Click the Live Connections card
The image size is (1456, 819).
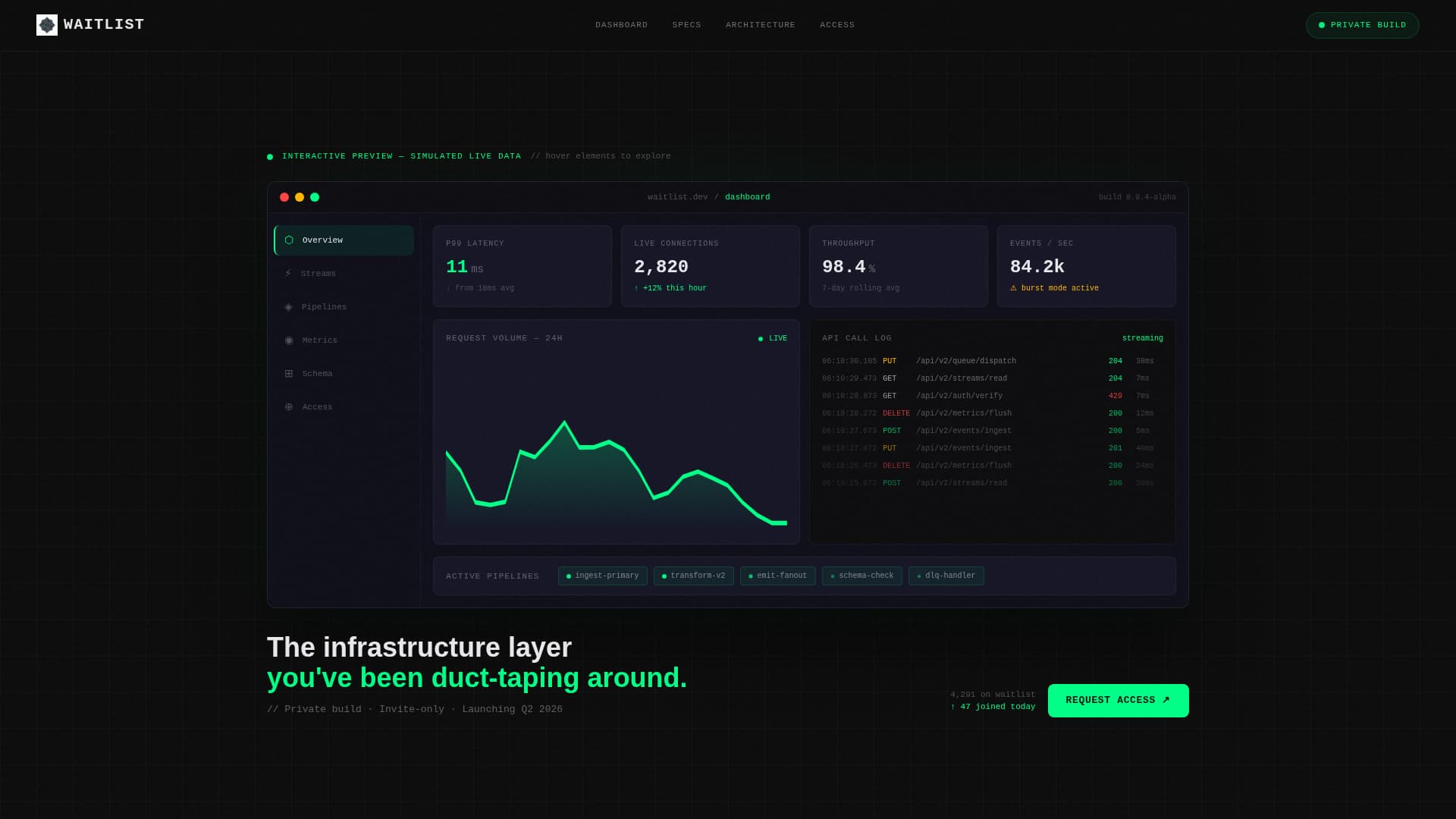pyautogui.click(x=711, y=266)
